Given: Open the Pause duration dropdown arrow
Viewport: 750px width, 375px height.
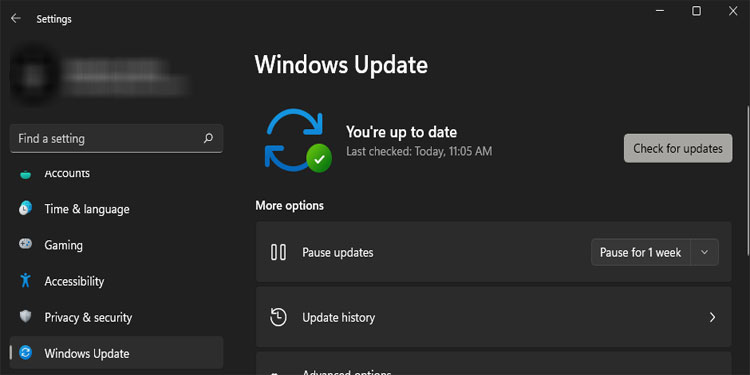Looking at the screenshot, I should coord(704,252).
